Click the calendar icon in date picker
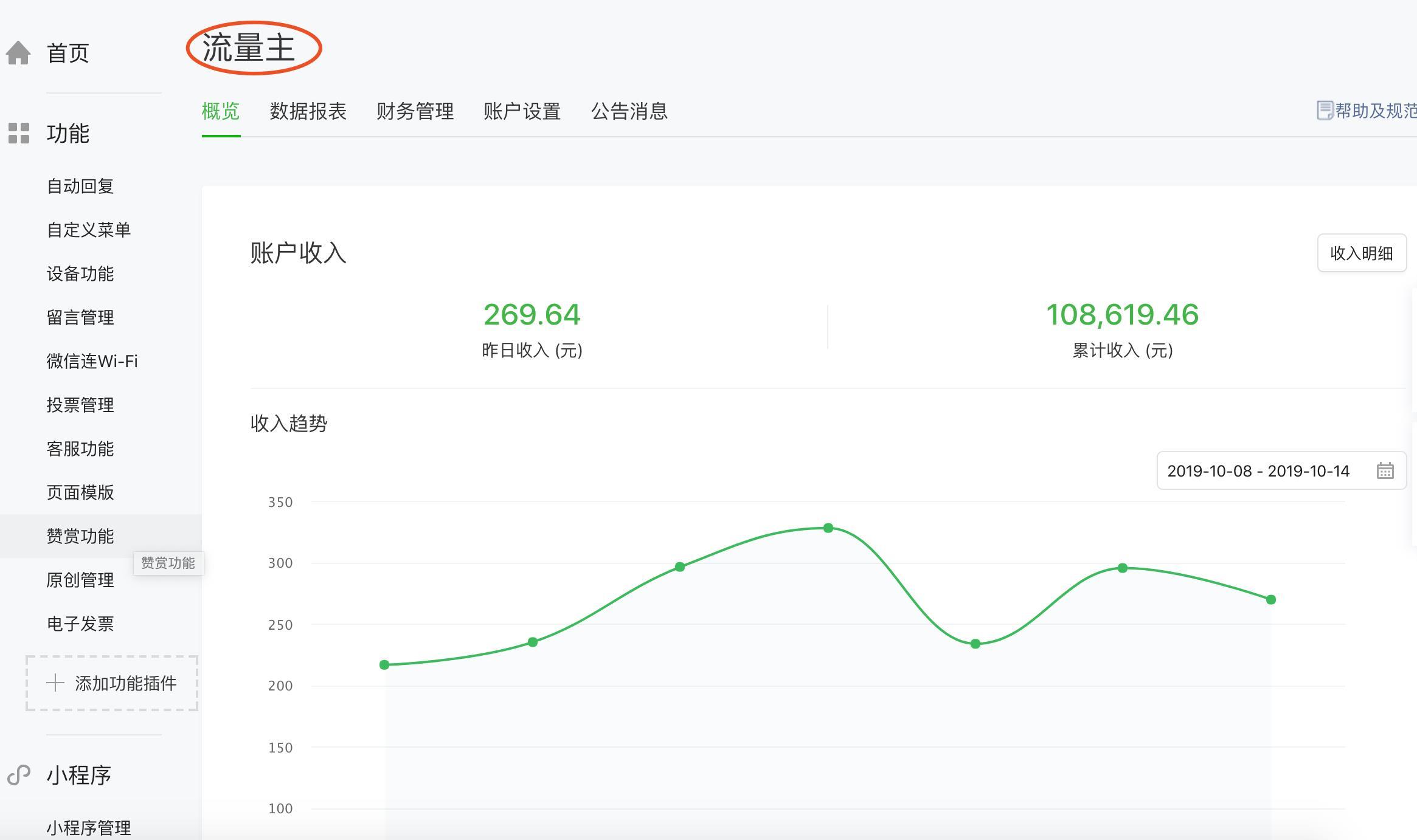This screenshot has width=1417, height=840. (x=1385, y=470)
